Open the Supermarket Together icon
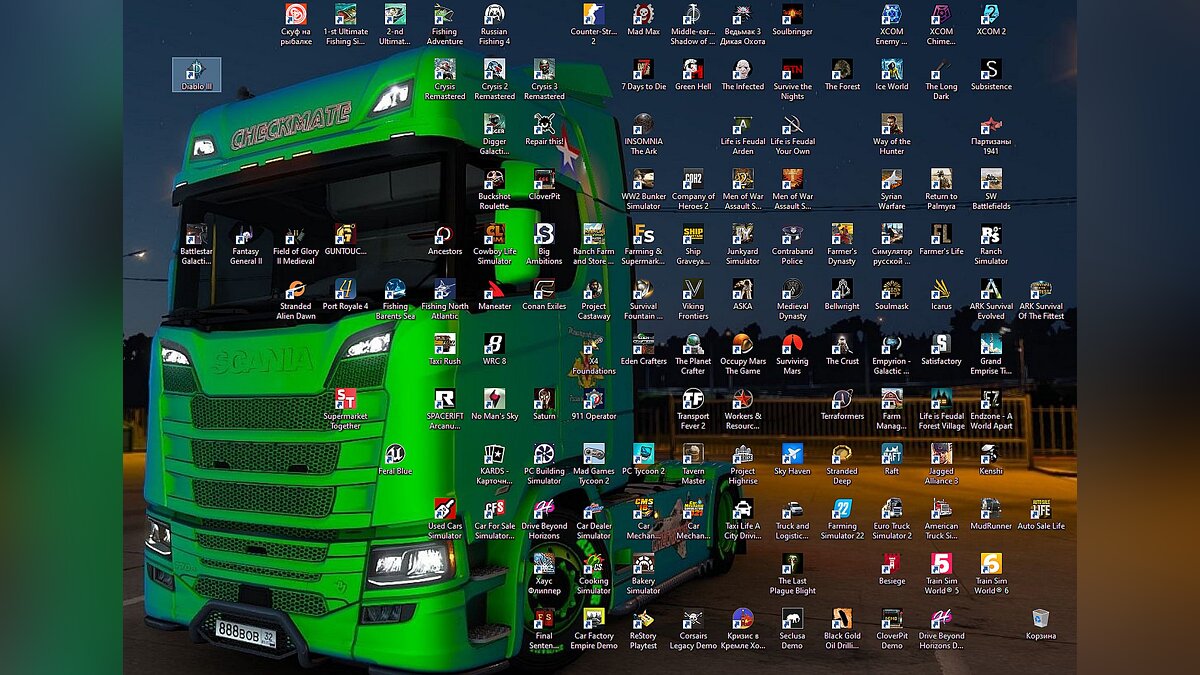This screenshot has height=675, width=1200. pyautogui.click(x=345, y=410)
